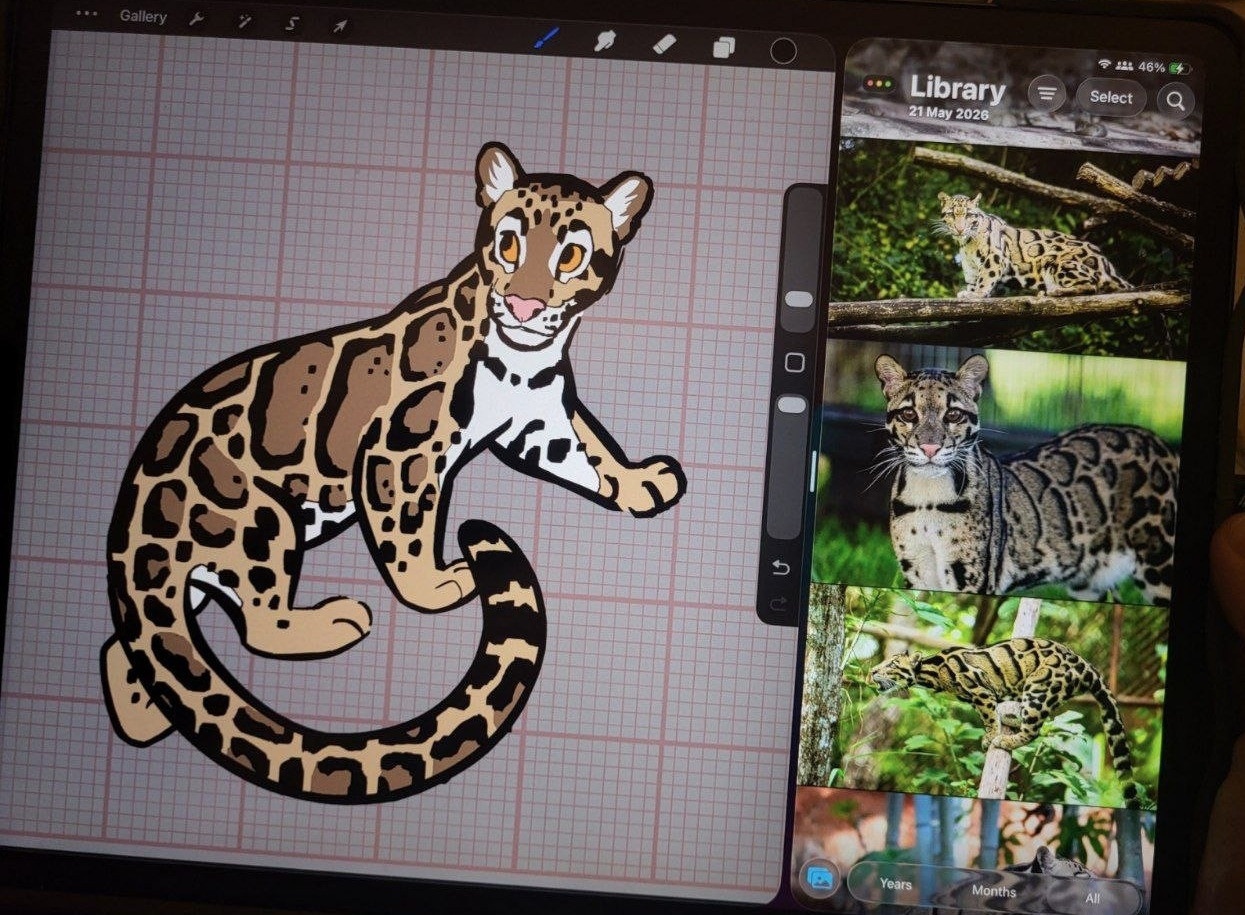Switch to Months view in Photos
Image resolution: width=1245 pixels, height=915 pixels.
(993, 890)
